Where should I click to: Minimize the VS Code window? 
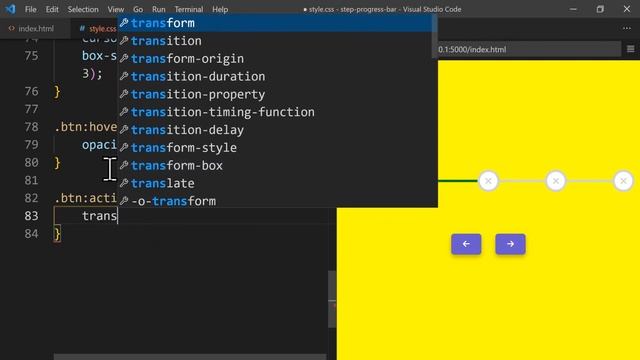click(x=573, y=9)
